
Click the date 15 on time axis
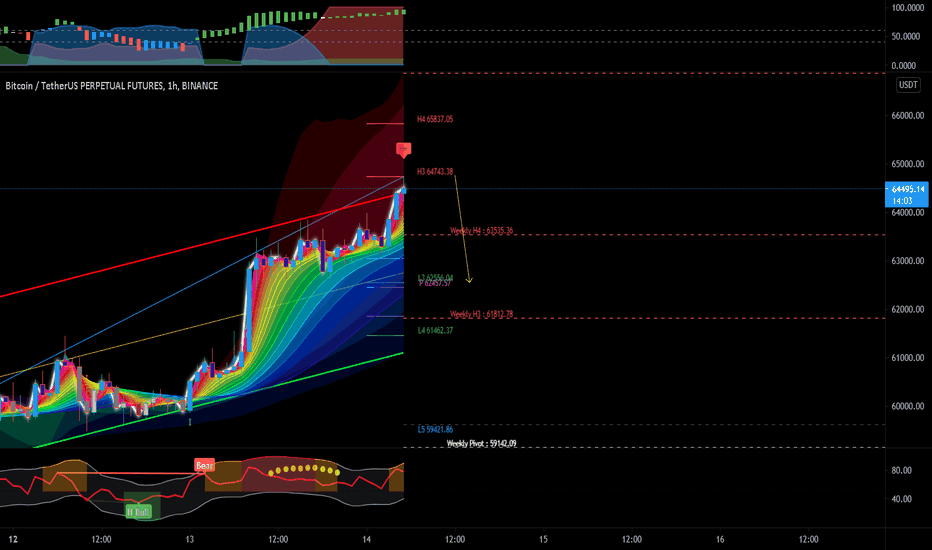pyautogui.click(x=543, y=539)
